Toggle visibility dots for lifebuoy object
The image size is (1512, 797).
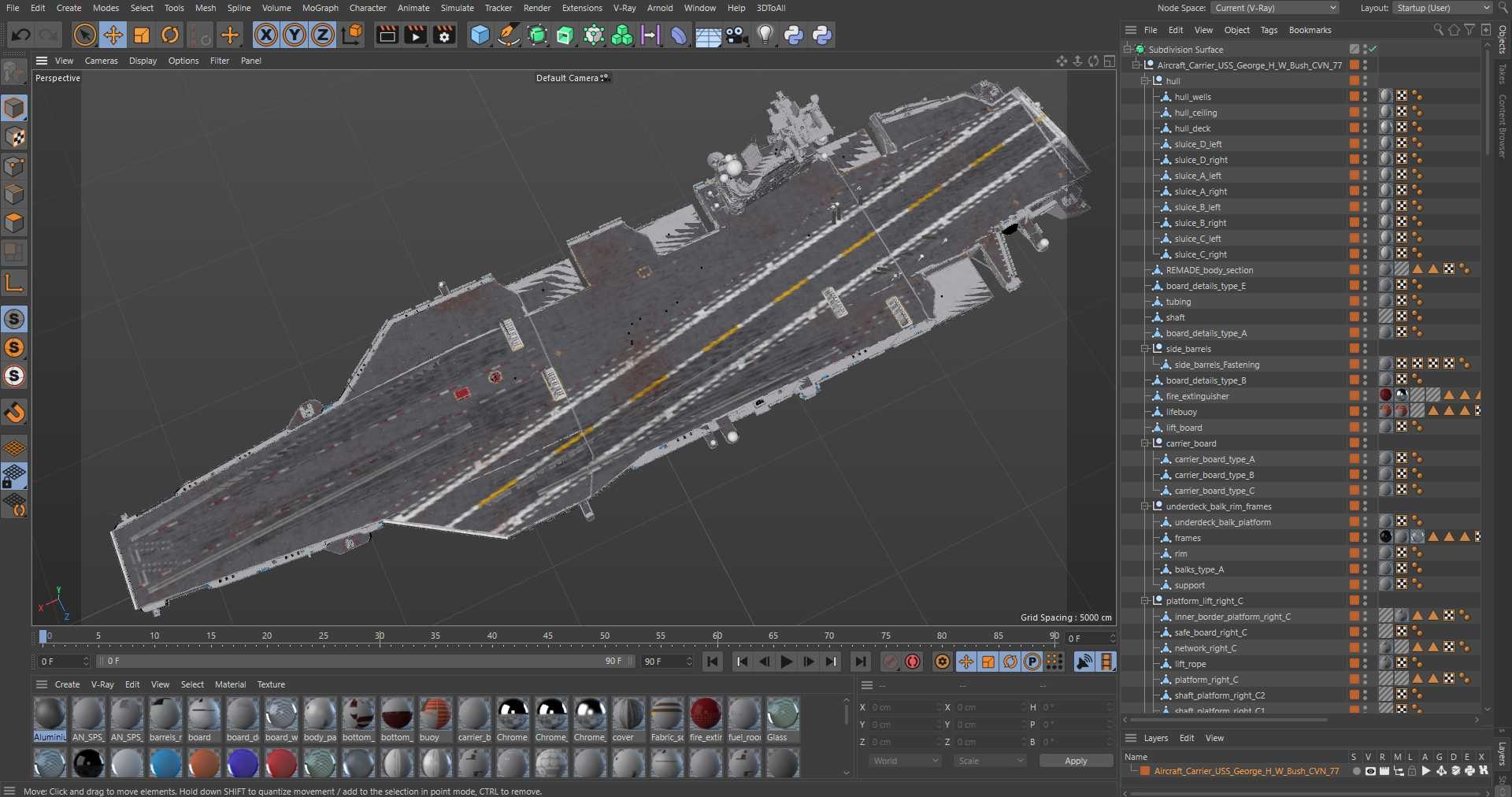coord(1366,412)
